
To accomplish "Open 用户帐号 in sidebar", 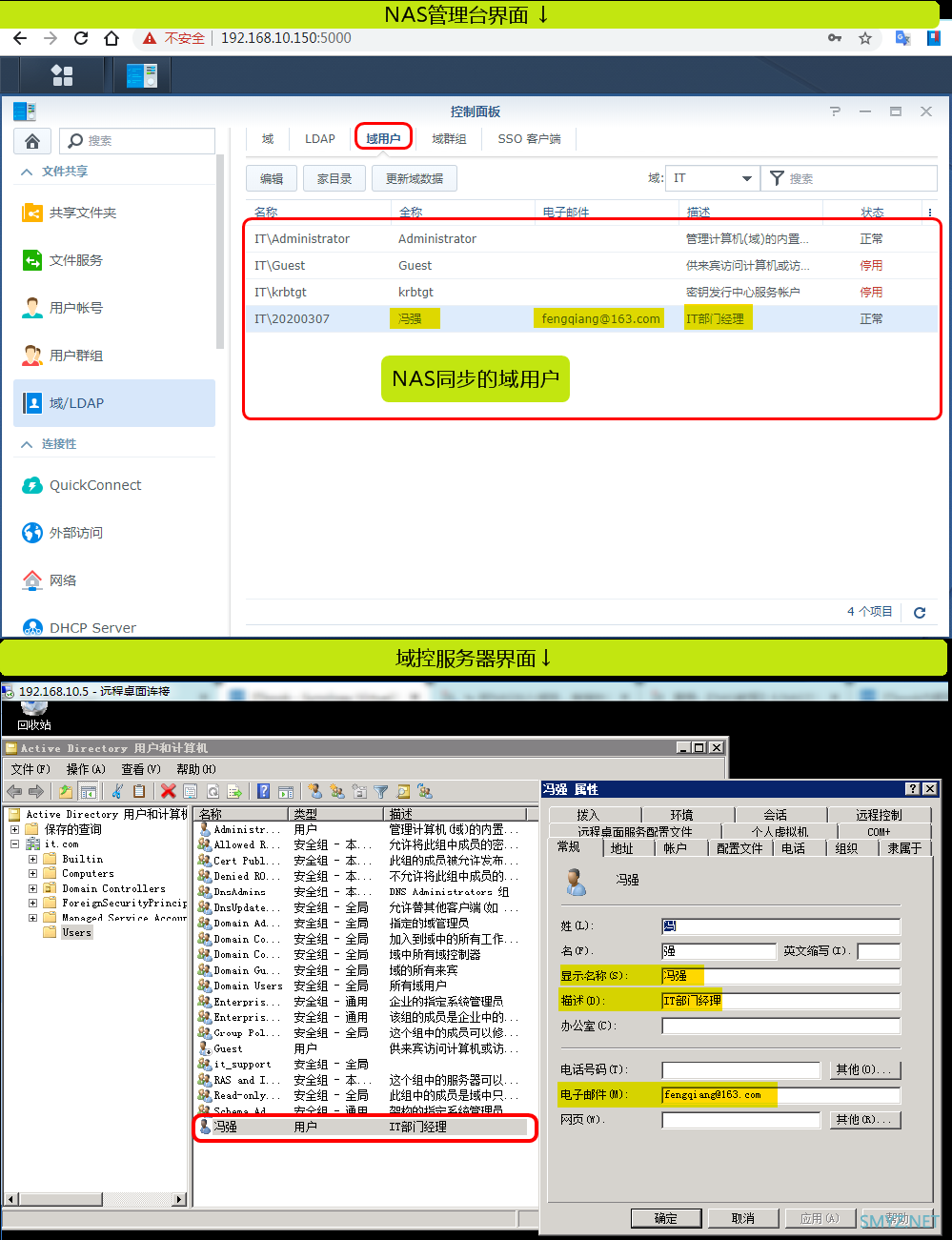I will (x=114, y=308).
